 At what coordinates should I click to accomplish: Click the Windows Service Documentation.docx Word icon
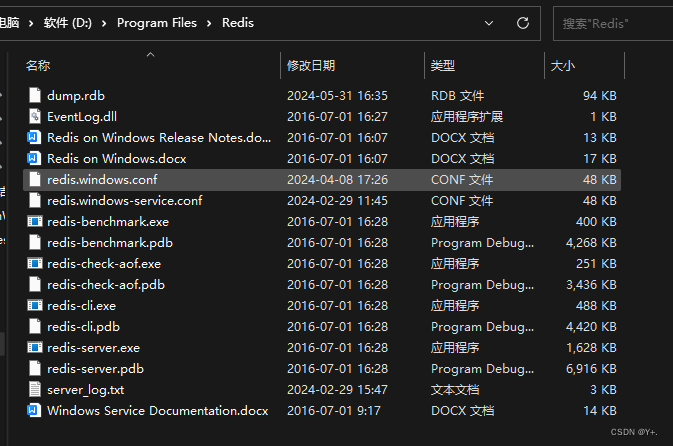34,410
